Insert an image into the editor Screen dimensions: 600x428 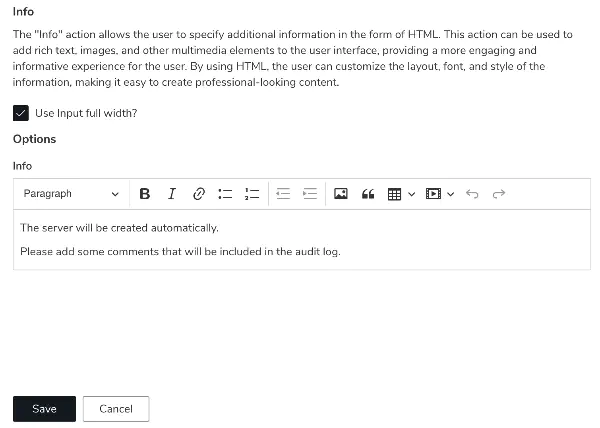[341, 194]
